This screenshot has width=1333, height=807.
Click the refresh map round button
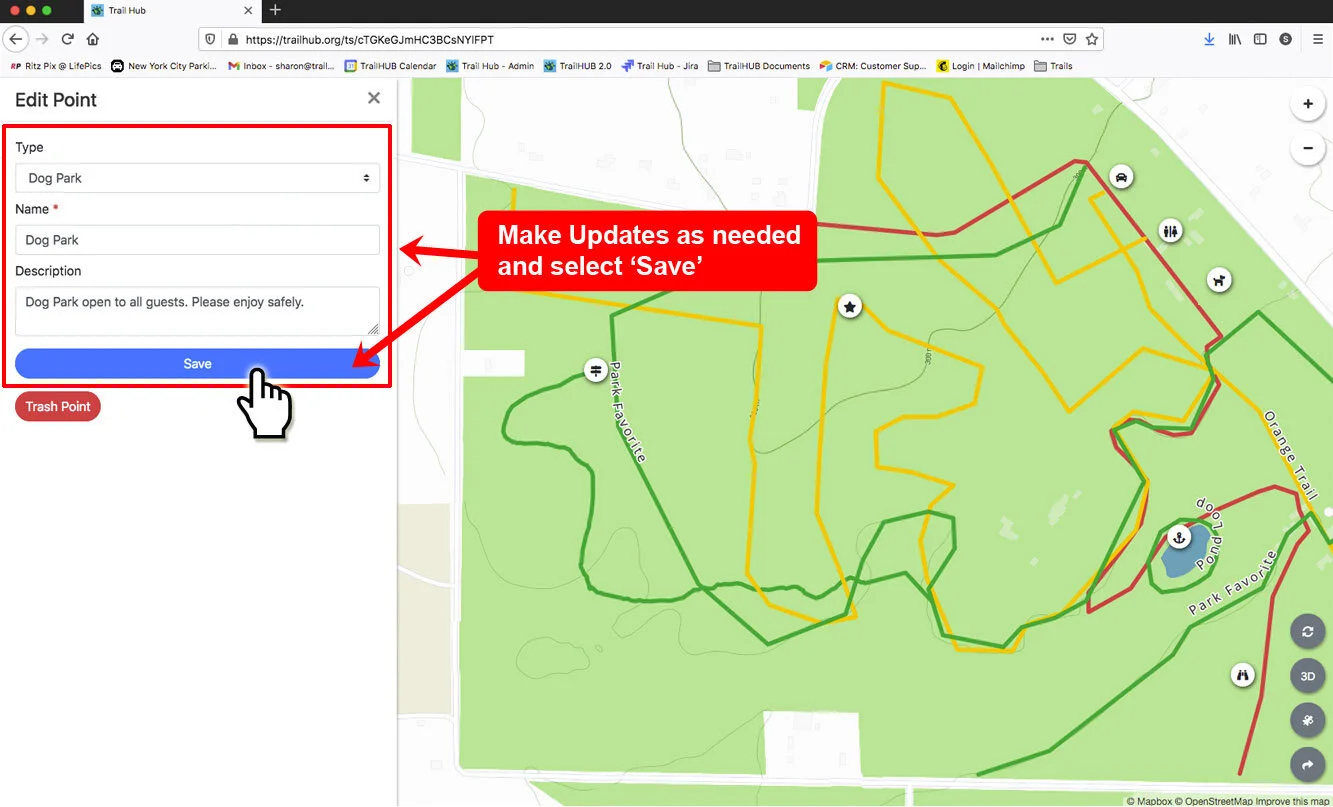(x=1307, y=632)
